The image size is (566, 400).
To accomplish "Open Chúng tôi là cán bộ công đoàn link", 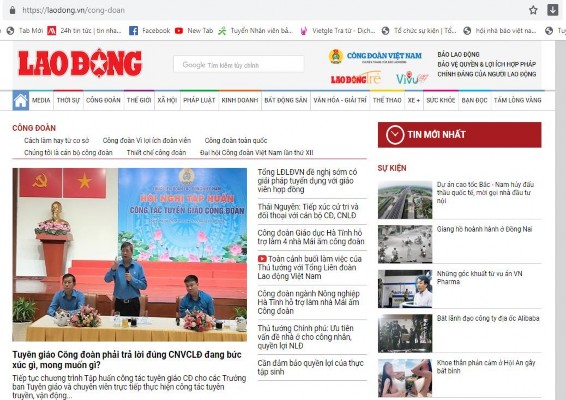I will pos(68,152).
